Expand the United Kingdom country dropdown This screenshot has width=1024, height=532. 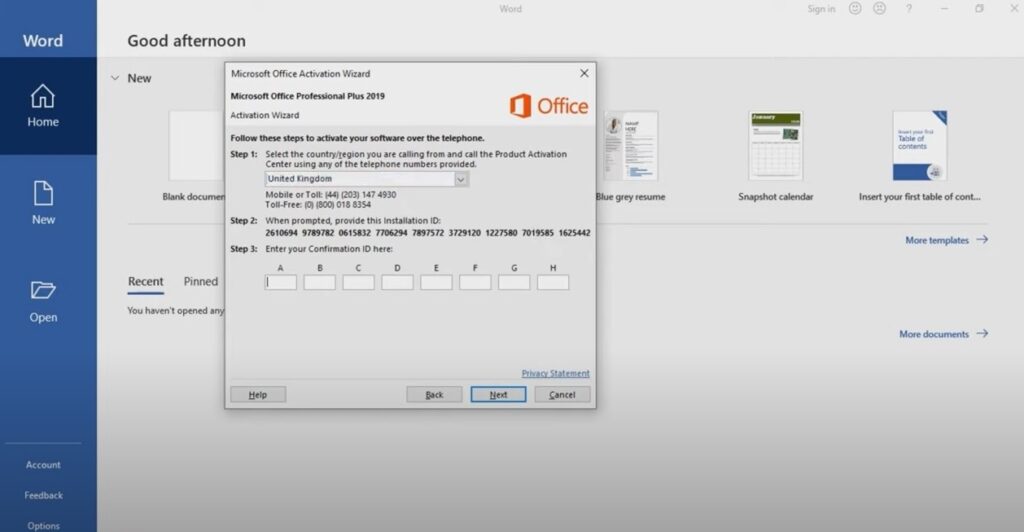point(460,179)
